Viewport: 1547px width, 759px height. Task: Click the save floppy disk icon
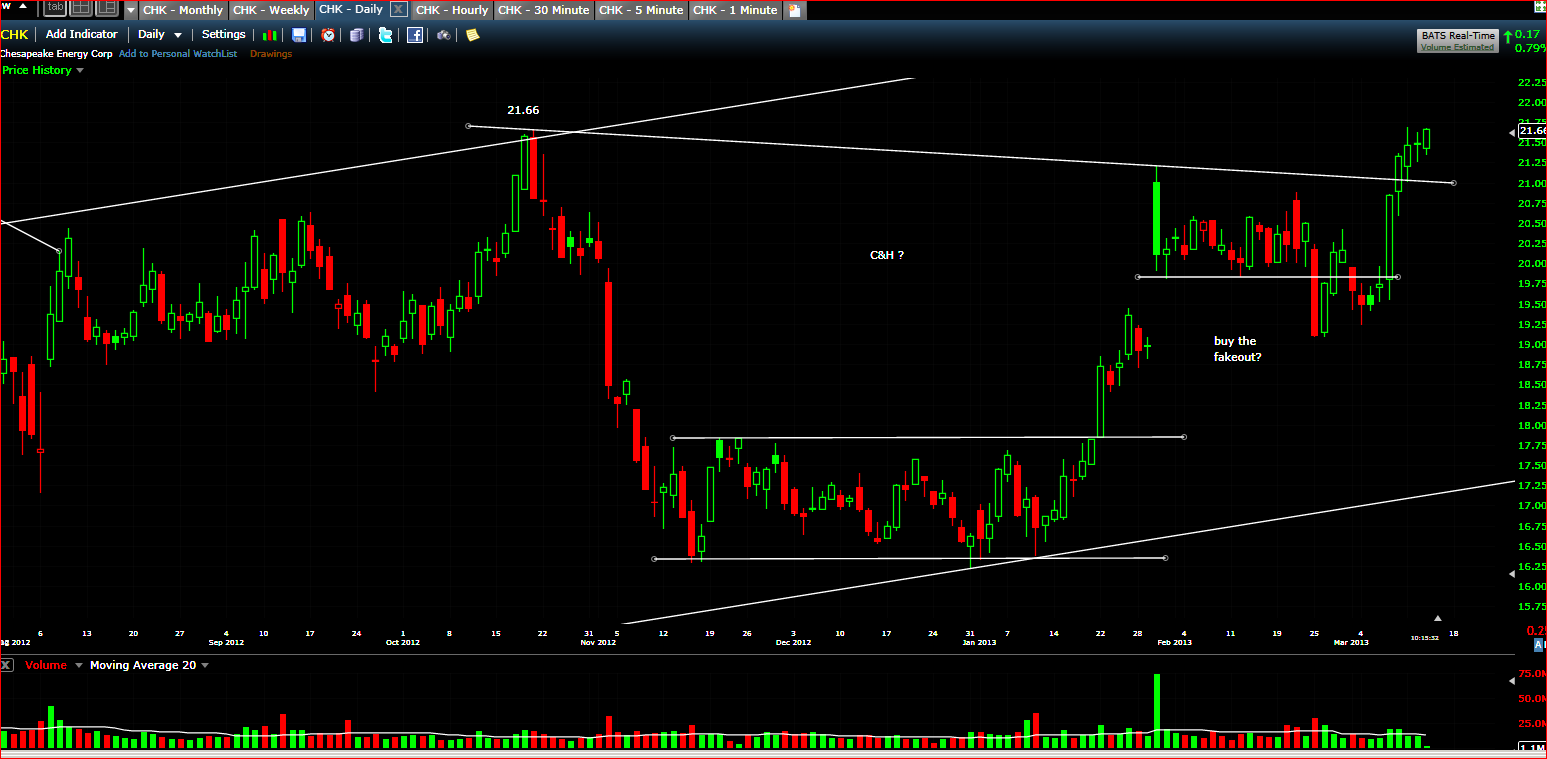click(299, 35)
